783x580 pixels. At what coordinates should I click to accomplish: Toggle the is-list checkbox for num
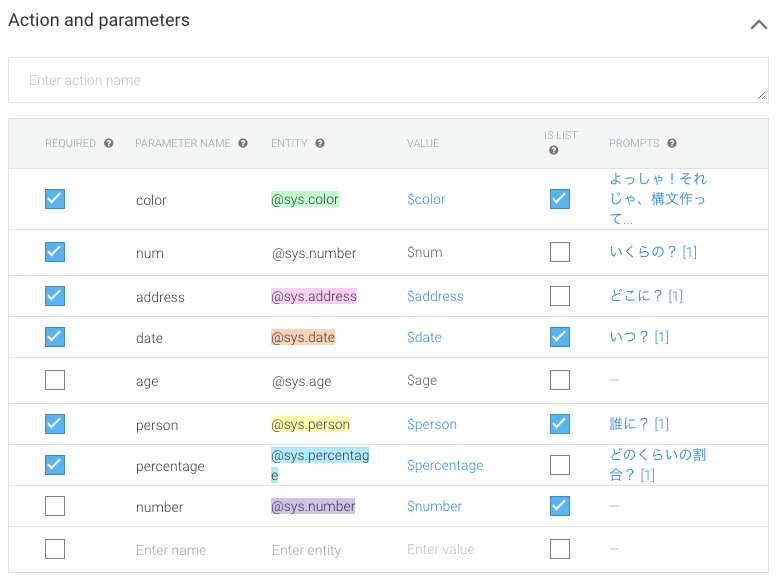pyautogui.click(x=560, y=252)
